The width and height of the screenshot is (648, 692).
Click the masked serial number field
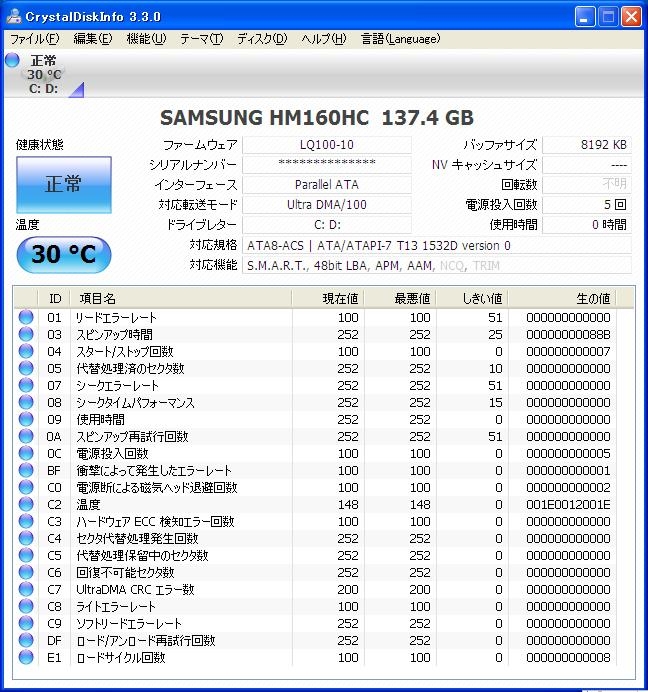[327, 165]
